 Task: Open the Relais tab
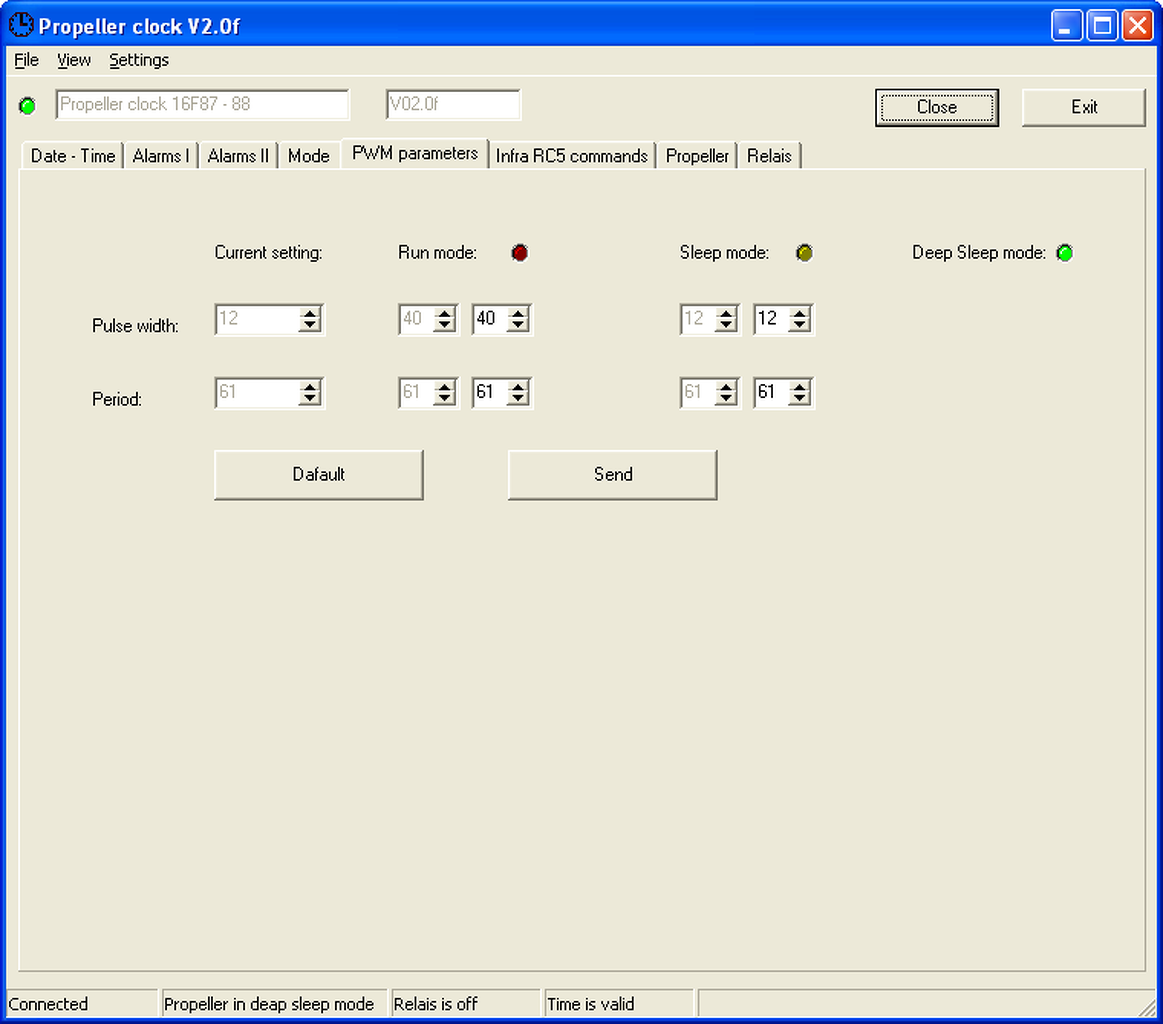769,156
